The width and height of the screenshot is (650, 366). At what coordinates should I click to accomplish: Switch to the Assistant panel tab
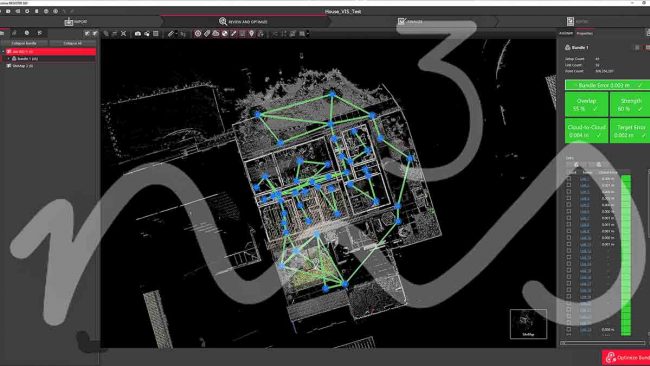[565, 33]
